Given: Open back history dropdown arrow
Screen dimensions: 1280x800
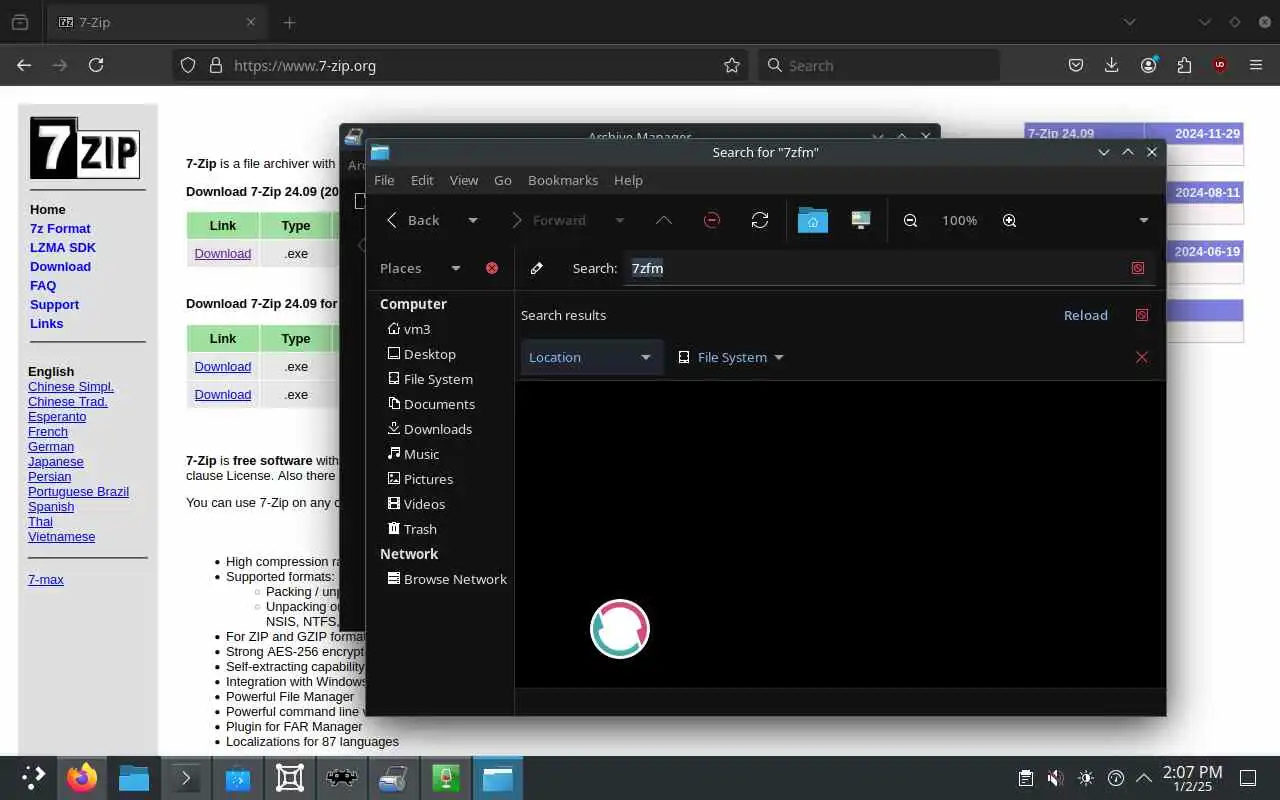Looking at the screenshot, I should 473,220.
